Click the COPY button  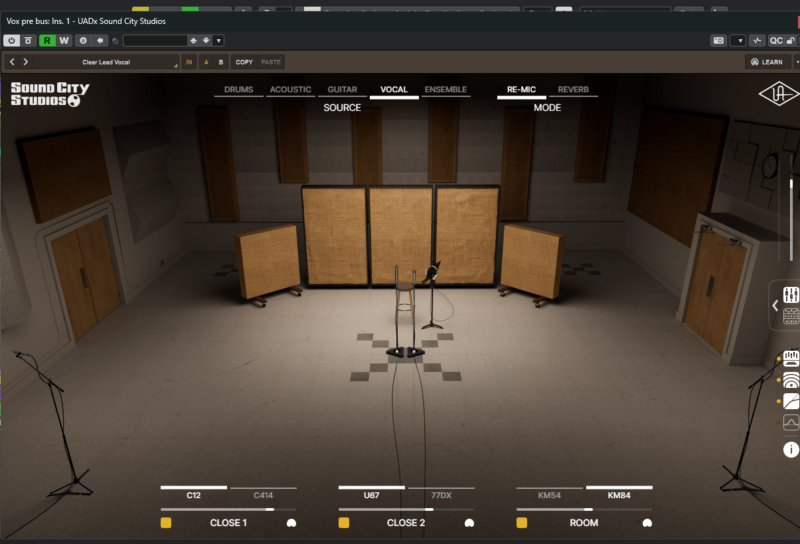point(244,62)
